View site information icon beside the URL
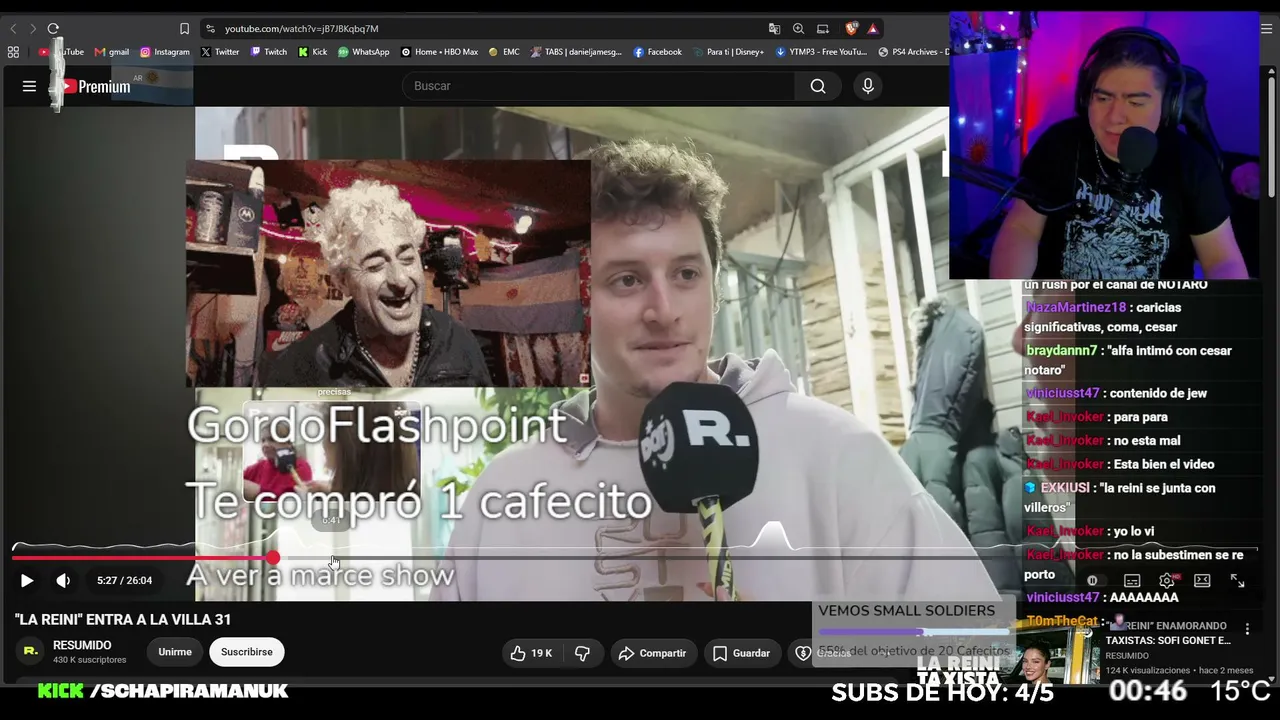The image size is (1280, 720). [x=210, y=29]
